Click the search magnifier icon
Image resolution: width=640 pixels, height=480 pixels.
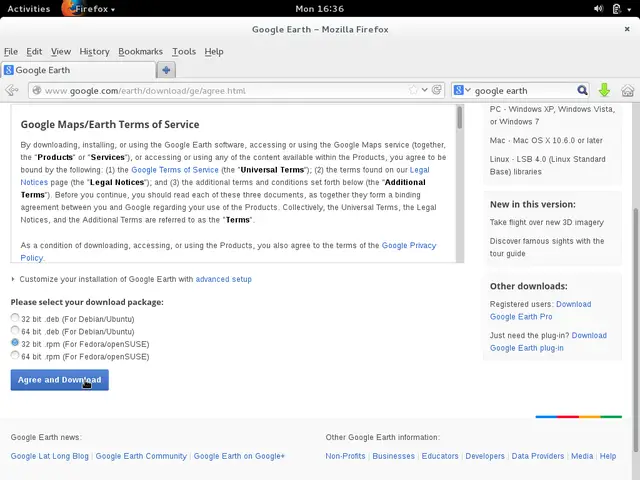click(x=582, y=90)
